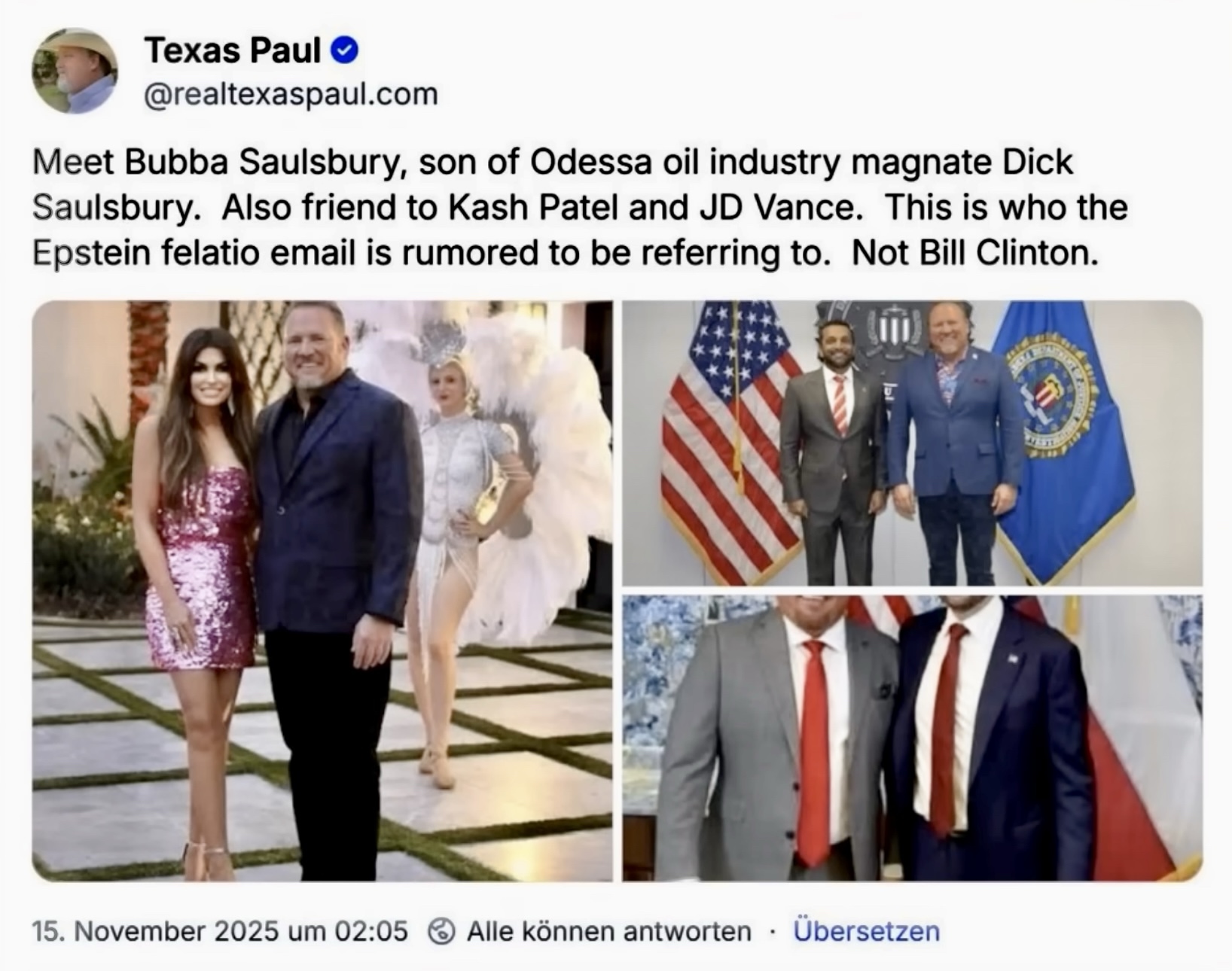Image resolution: width=1232 pixels, height=971 pixels.
Task: Click the reply-settings icon before 'Alle können antworten'
Action: tap(441, 931)
